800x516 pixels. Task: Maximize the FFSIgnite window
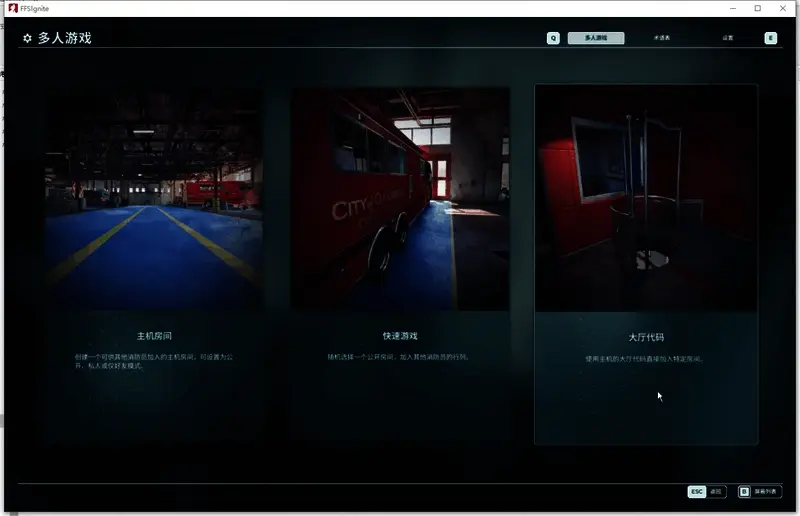pyautogui.click(x=757, y=8)
